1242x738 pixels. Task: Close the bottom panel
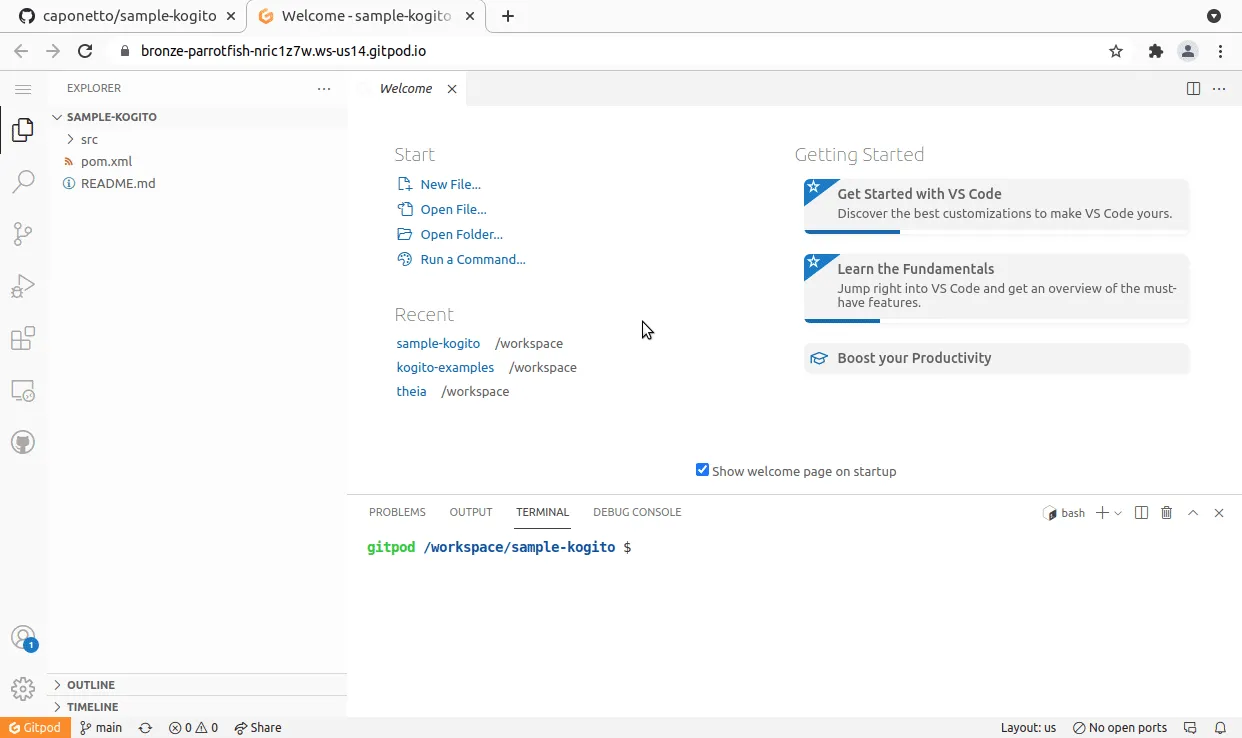(1219, 513)
